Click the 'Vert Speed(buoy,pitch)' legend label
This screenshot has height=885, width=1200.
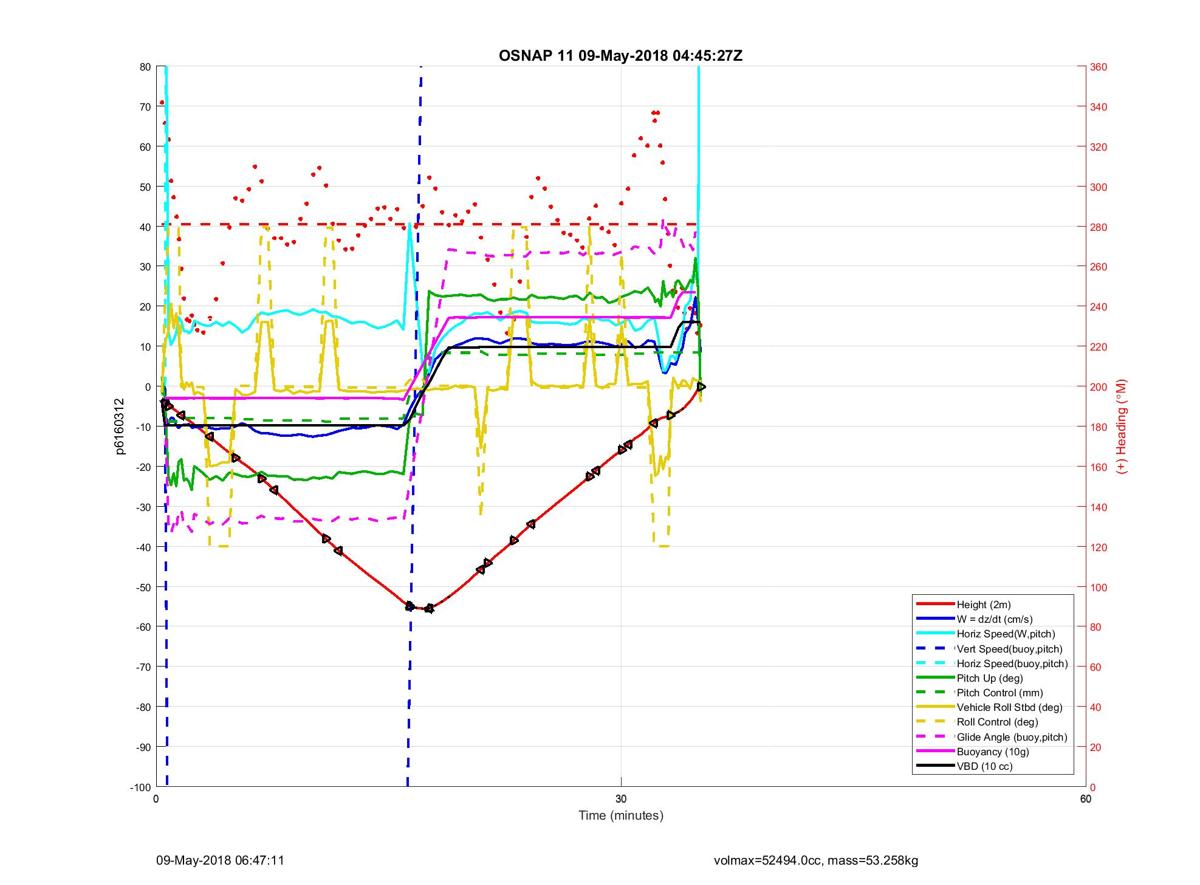[1012, 648]
